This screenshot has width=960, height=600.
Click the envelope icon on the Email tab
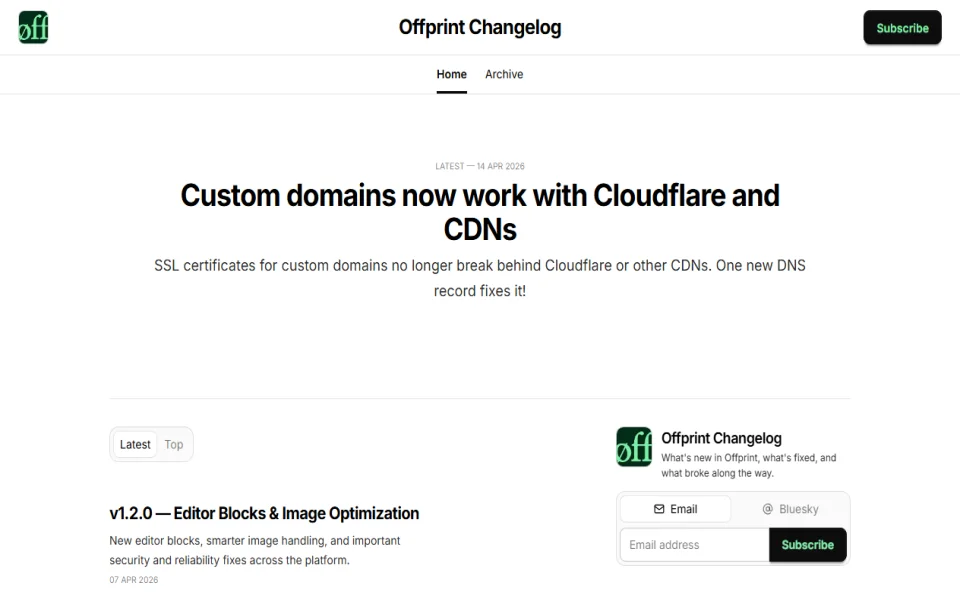(659, 509)
